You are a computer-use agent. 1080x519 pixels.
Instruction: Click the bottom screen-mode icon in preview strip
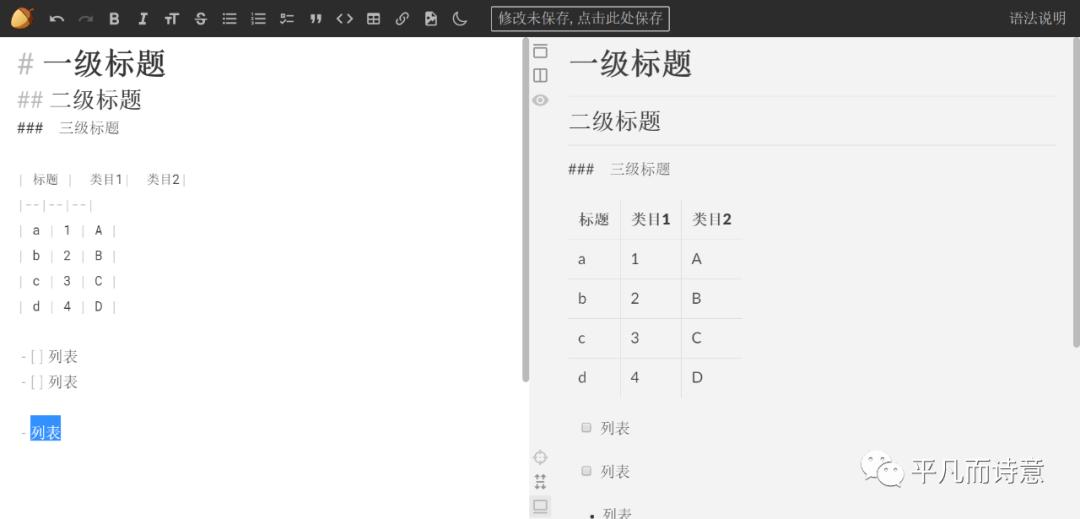click(x=541, y=507)
